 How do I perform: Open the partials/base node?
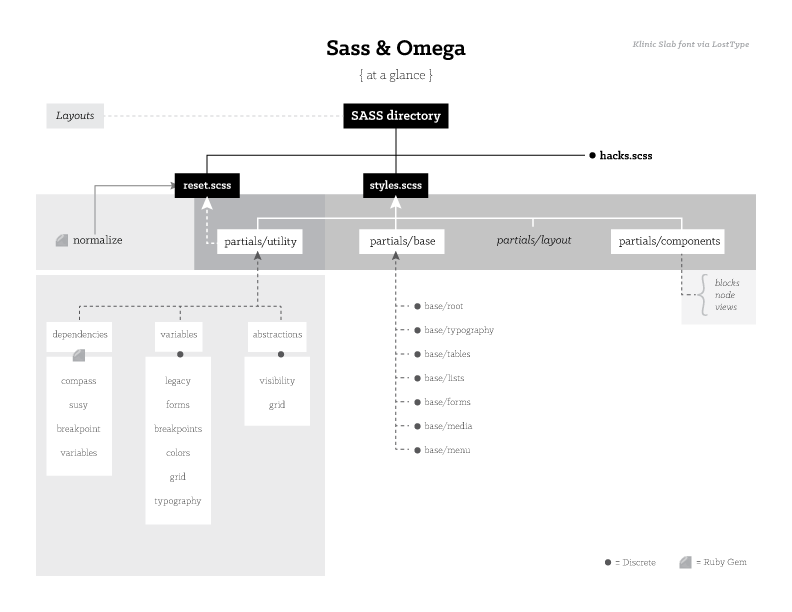click(x=401, y=241)
